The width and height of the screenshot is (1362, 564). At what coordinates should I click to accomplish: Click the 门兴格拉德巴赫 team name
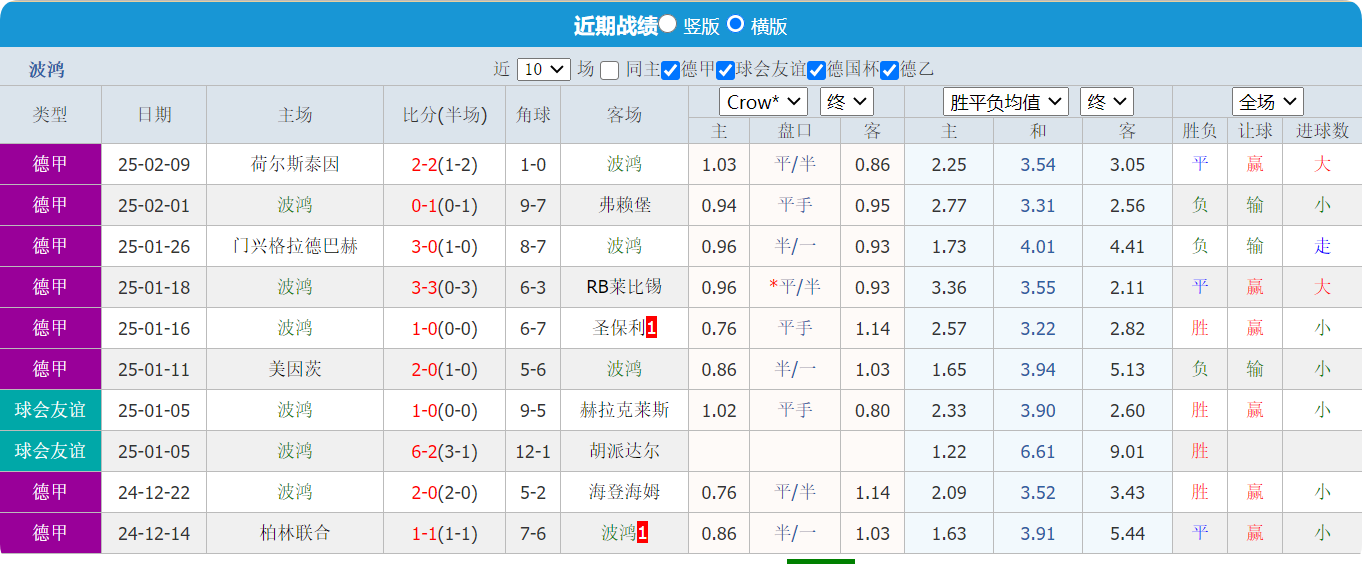pyautogui.click(x=295, y=246)
